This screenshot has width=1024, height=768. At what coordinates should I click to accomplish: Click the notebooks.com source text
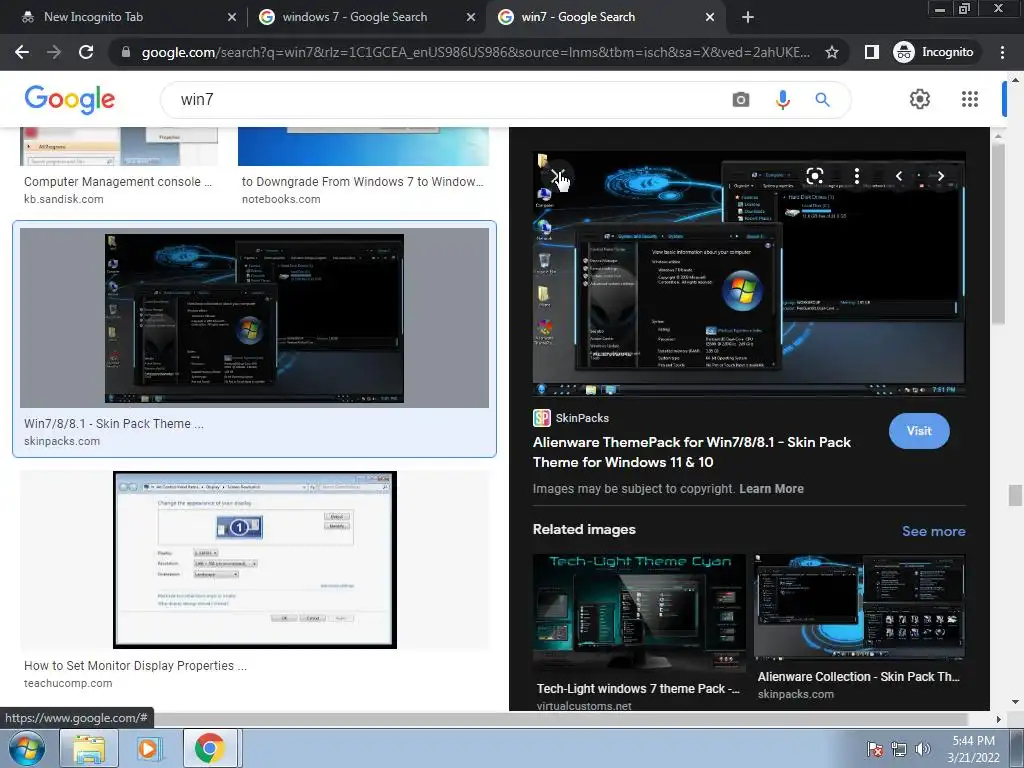(281, 199)
